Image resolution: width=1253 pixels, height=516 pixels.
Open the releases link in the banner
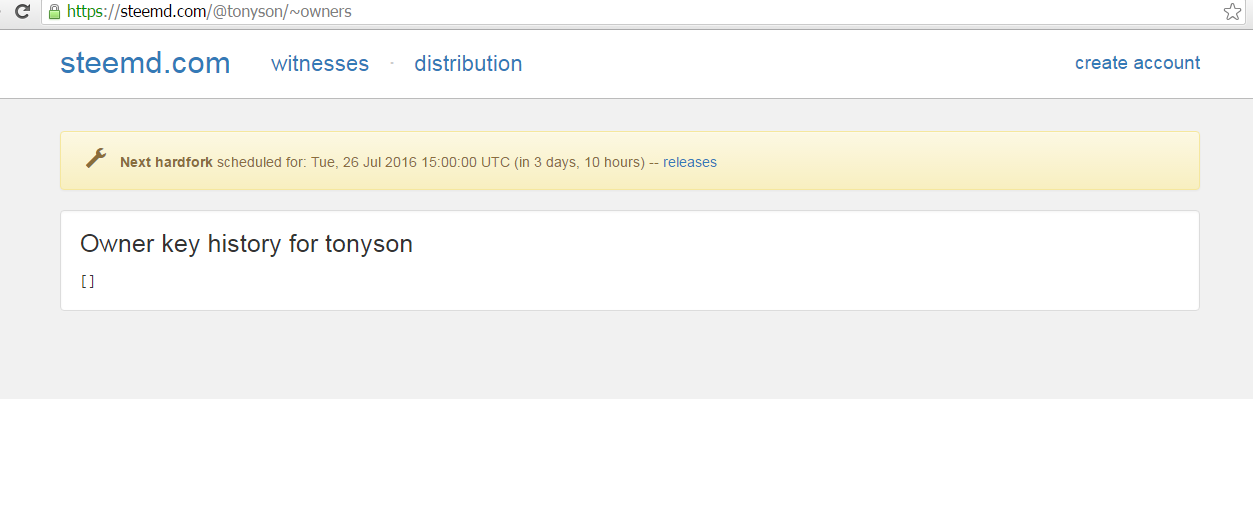(690, 162)
